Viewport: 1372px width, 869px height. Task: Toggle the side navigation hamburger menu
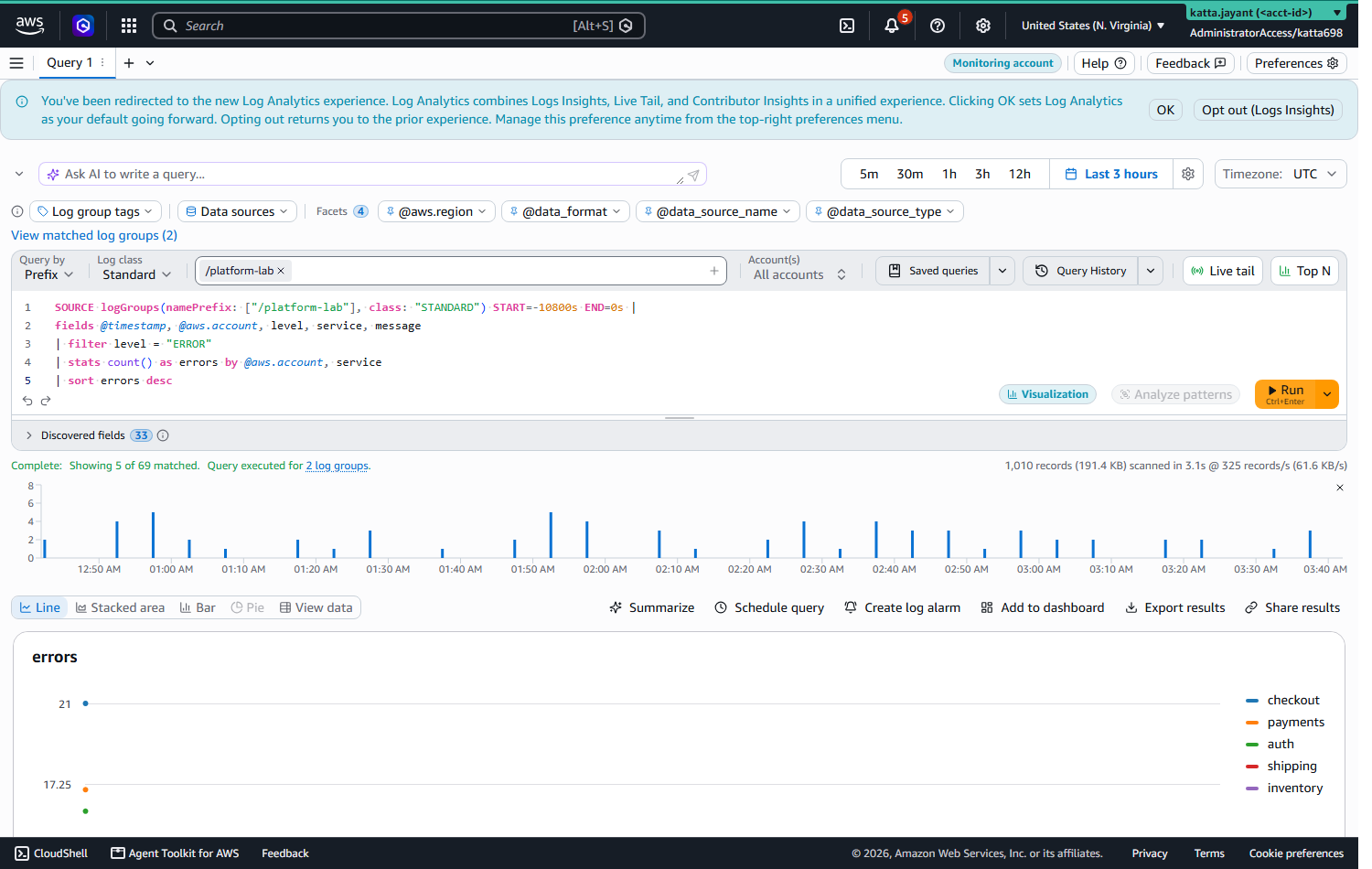pos(16,63)
